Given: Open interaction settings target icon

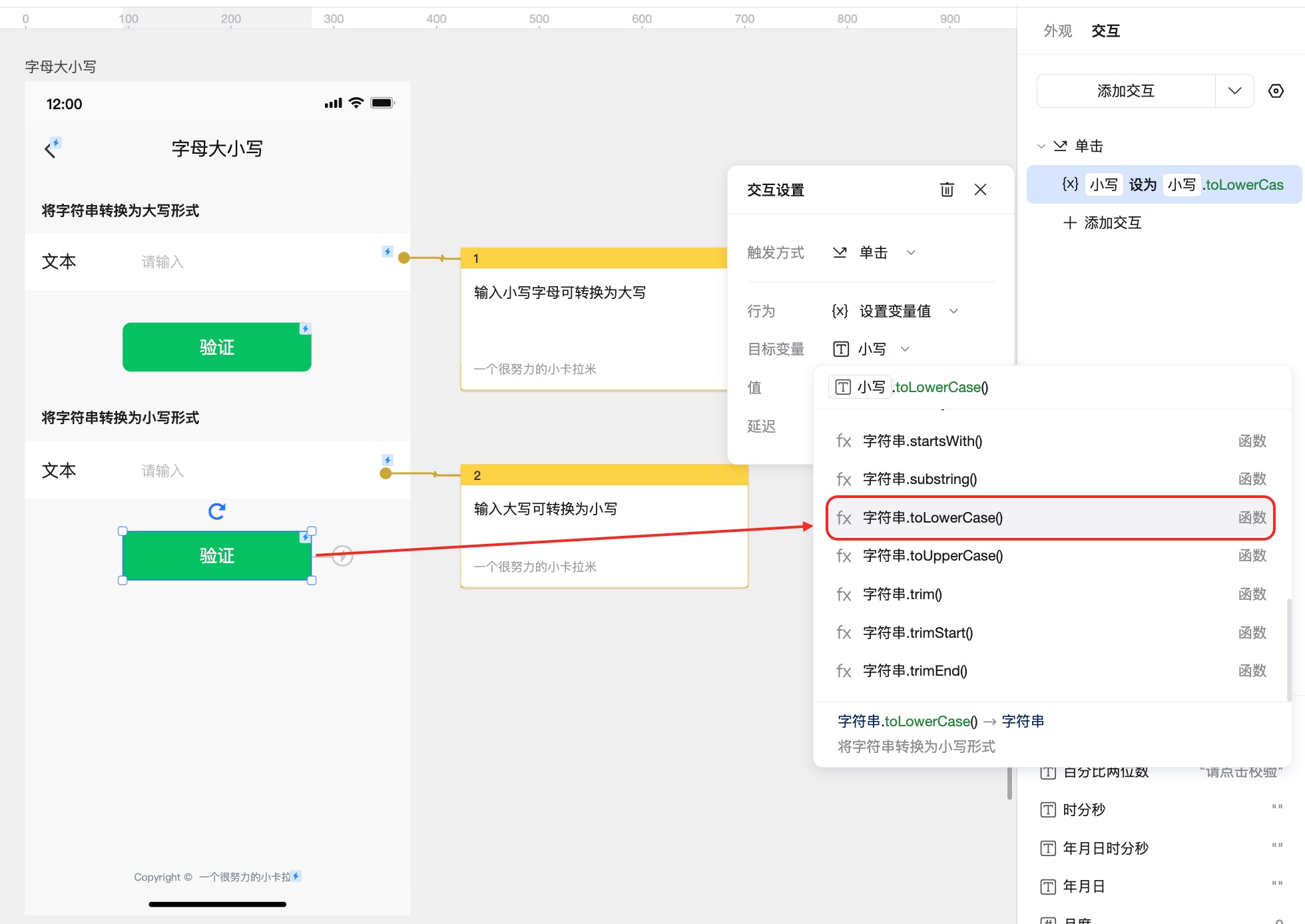Looking at the screenshot, I should (1275, 91).
